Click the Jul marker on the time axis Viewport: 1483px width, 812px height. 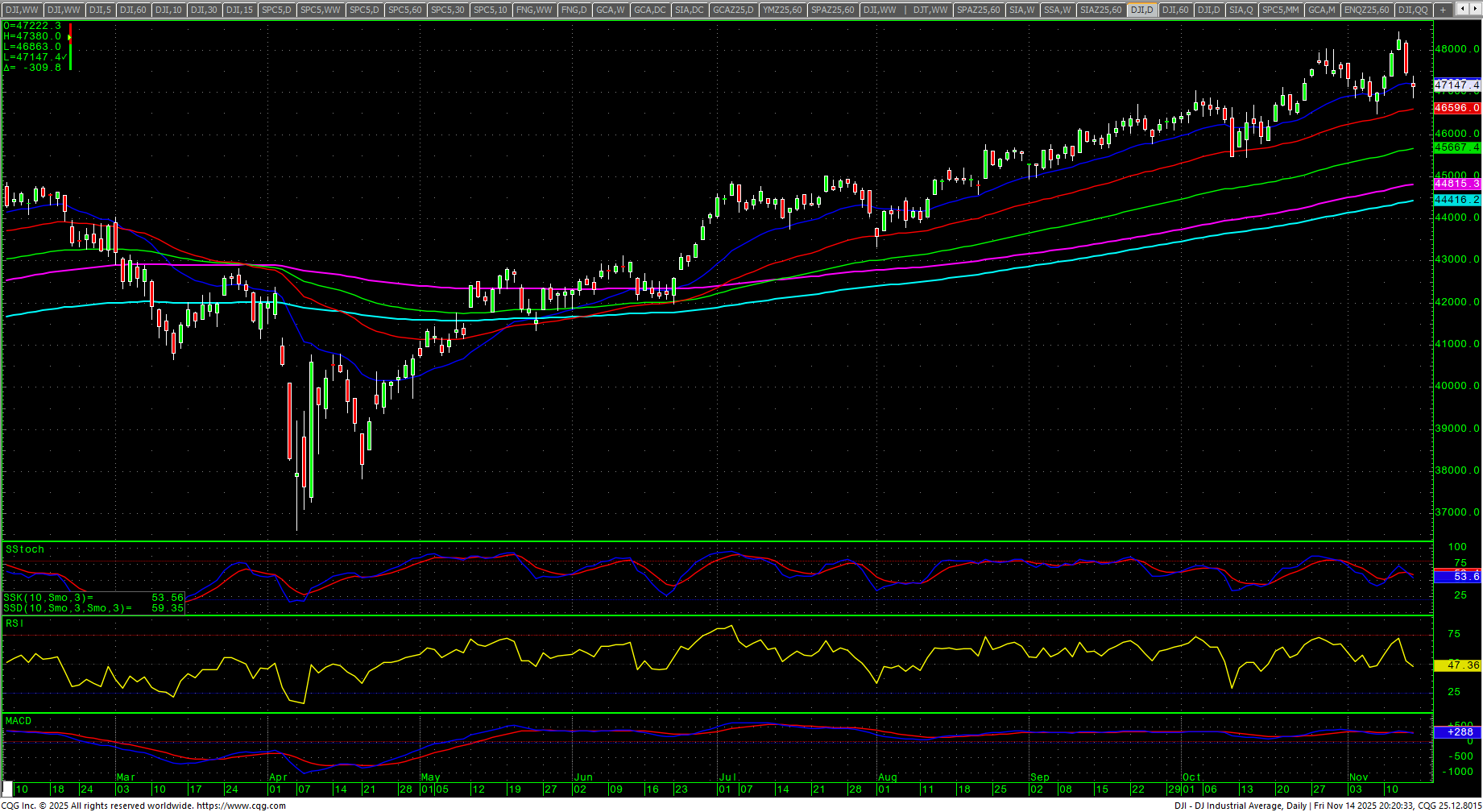click(727, 777)
